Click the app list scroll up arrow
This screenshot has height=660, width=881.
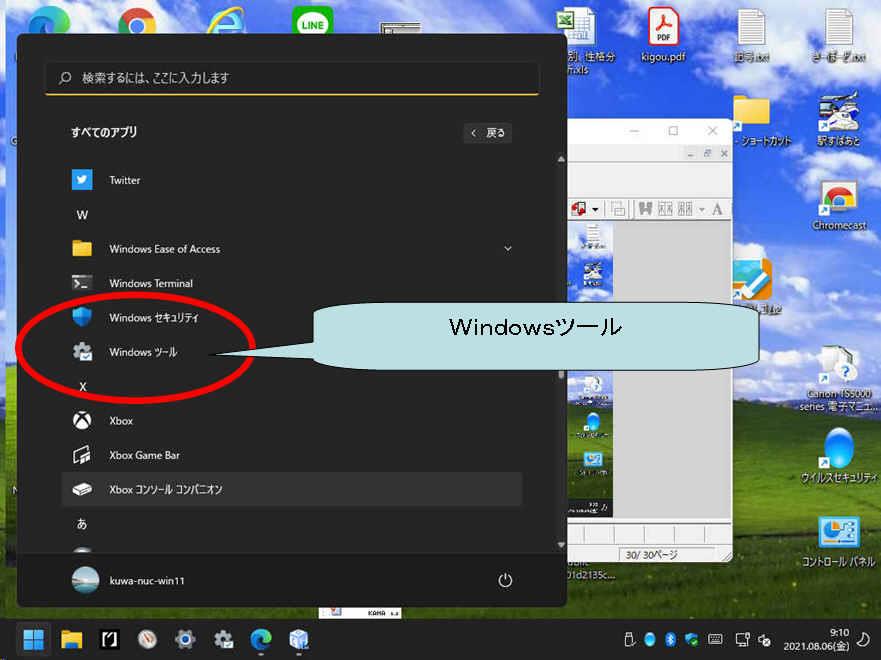[x=561, y=160]
